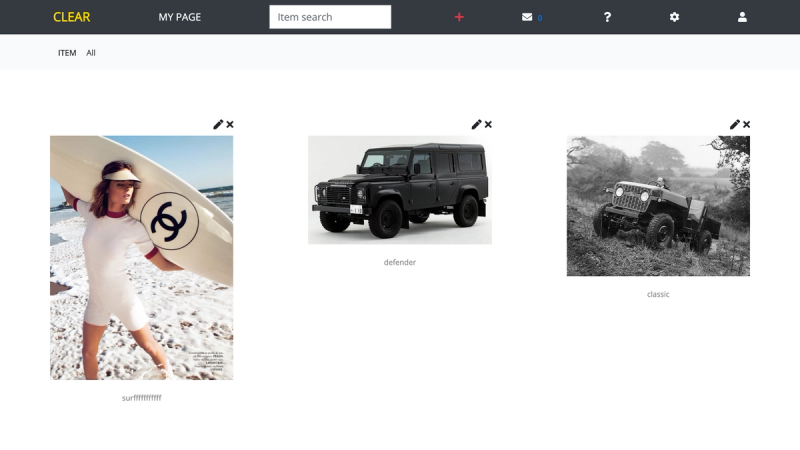Click the surffffffffffff caption
800x450 pixels.
click(141, 398)
